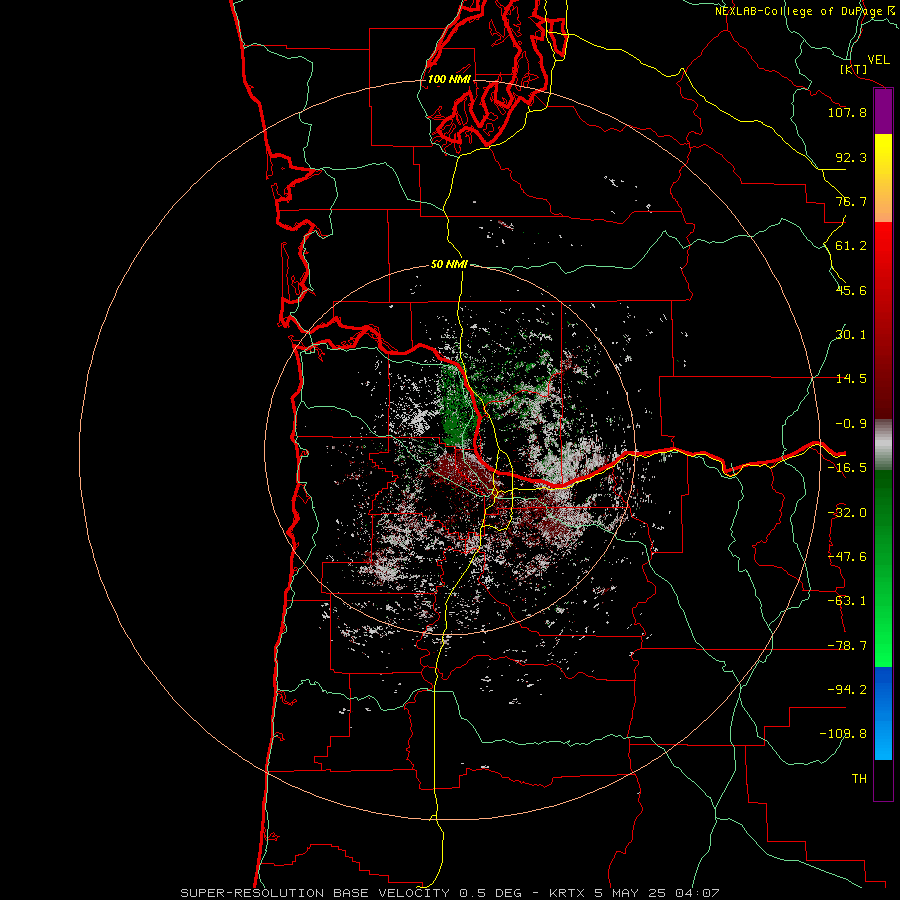Click the -47.6 scale value

pyautogui.click(x=847, y=557)
